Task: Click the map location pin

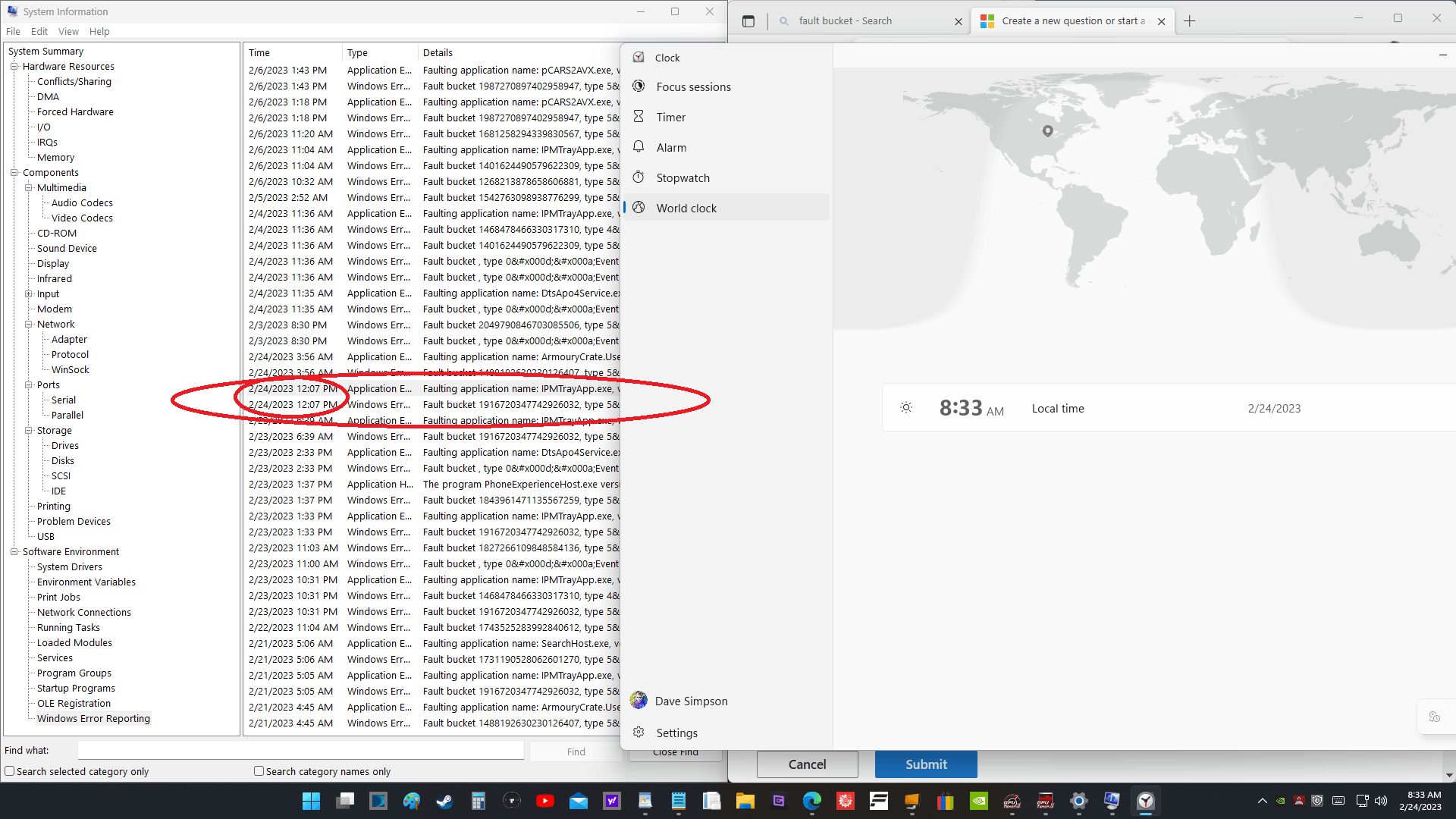Action: (x=1047, y=130)
